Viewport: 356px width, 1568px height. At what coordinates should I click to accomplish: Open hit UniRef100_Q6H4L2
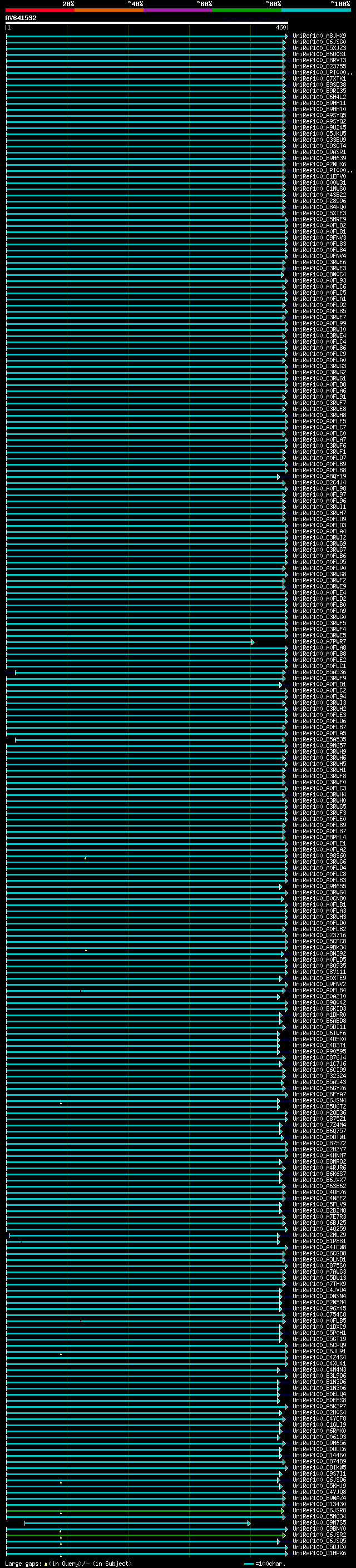[x=319, y=97]
